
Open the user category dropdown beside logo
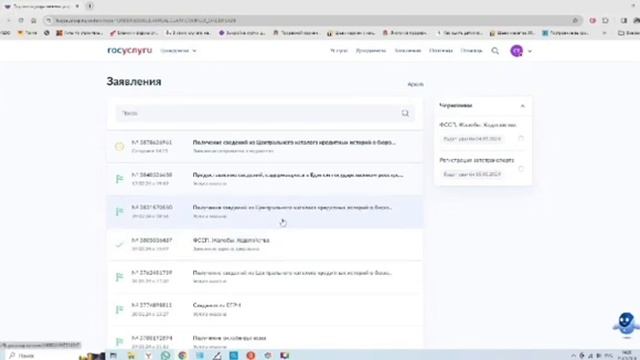[x=178, y=51]
